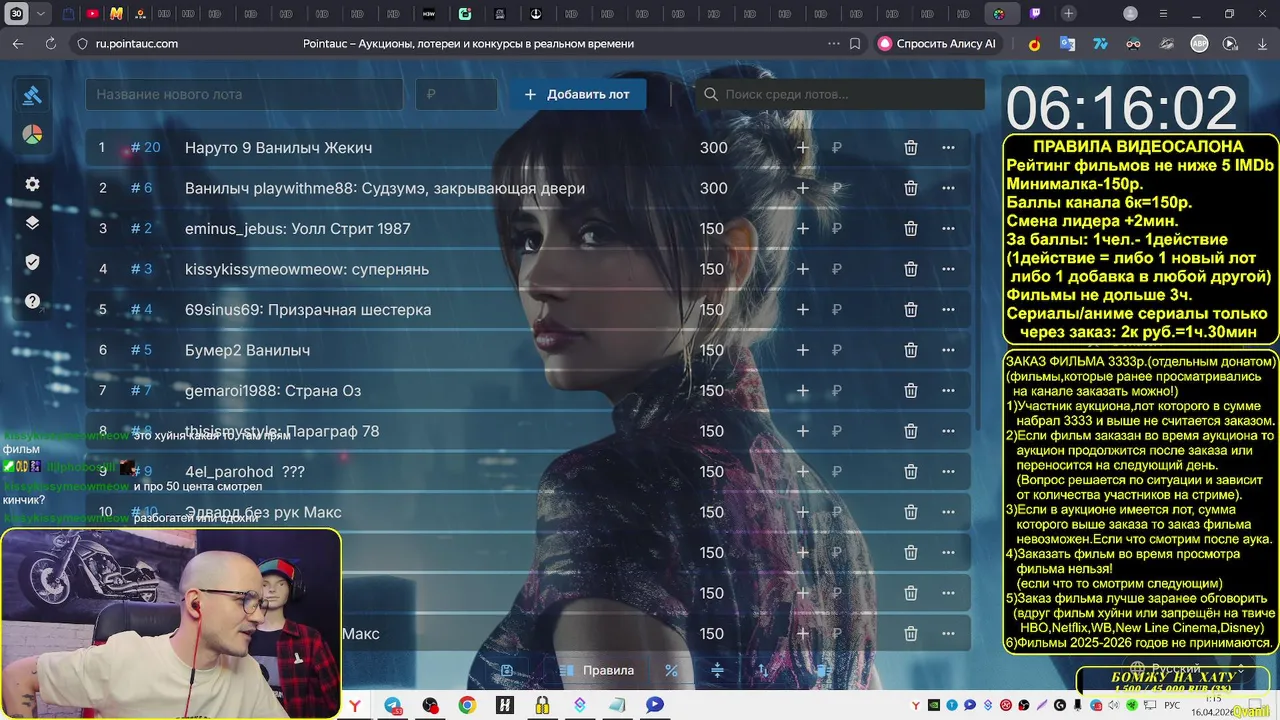
Task: Click compact view icon in bottom toolbar
Action: click(x=717, y=670)
